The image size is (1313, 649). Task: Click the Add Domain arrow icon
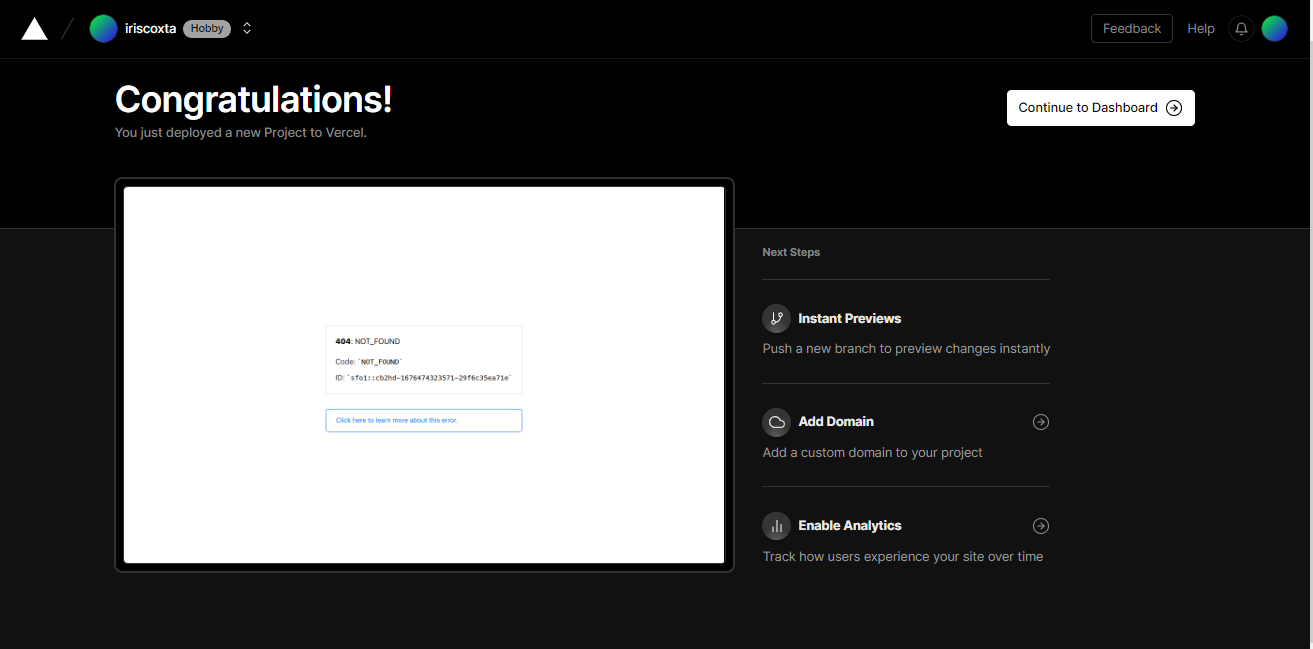tap(1041, 422)
